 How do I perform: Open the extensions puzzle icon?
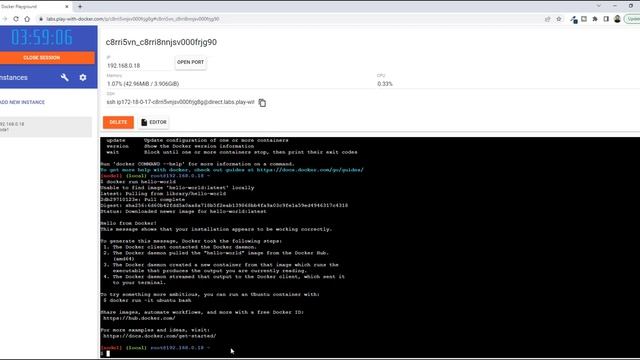coord(595,19)
